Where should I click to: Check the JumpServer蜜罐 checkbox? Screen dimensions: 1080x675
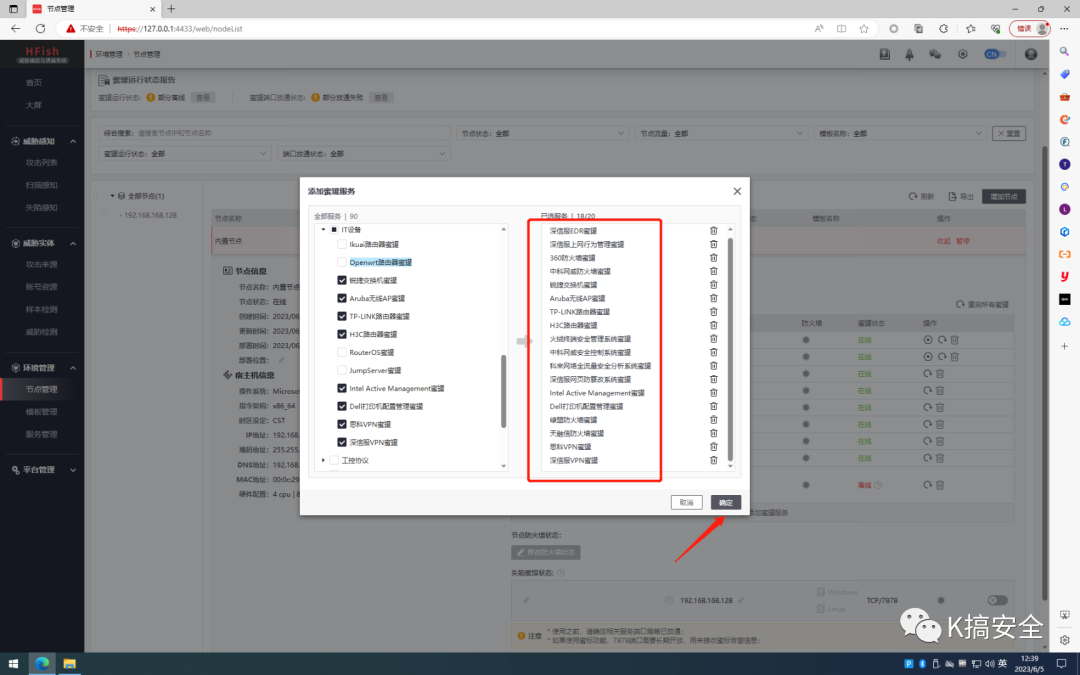coord(342,371)
